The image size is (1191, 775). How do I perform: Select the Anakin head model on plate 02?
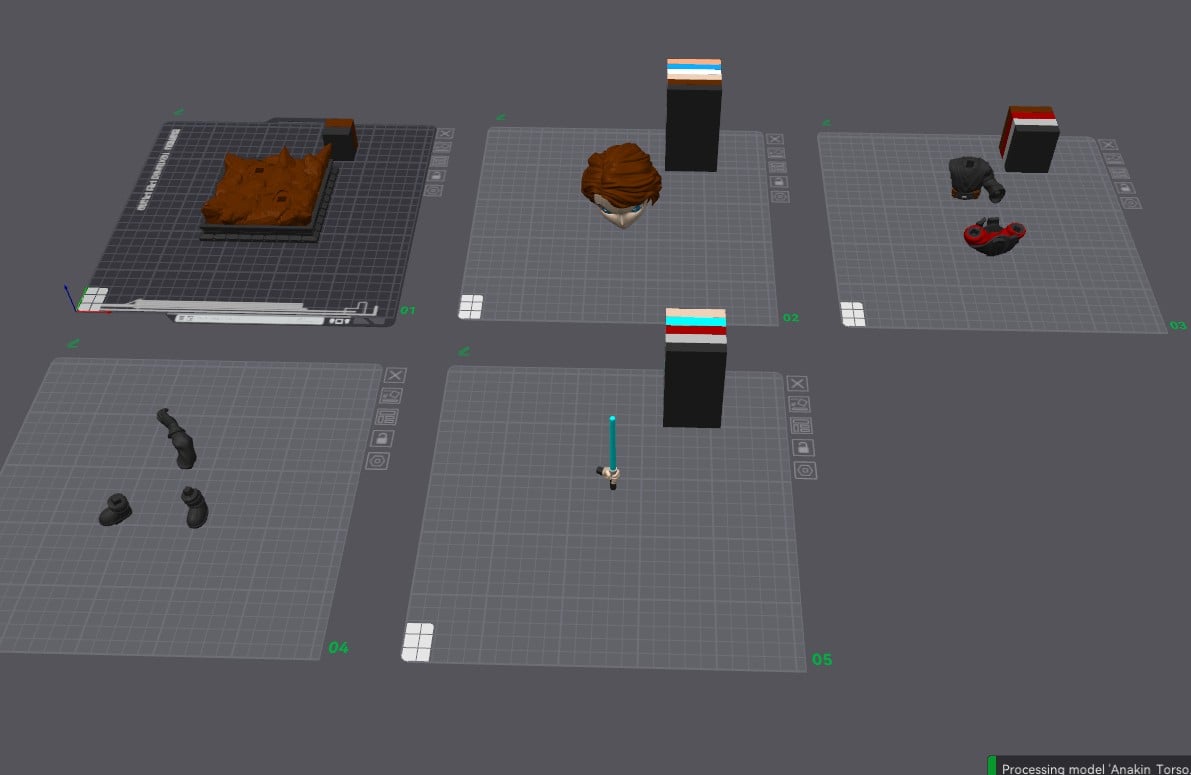tap(621, 185)
